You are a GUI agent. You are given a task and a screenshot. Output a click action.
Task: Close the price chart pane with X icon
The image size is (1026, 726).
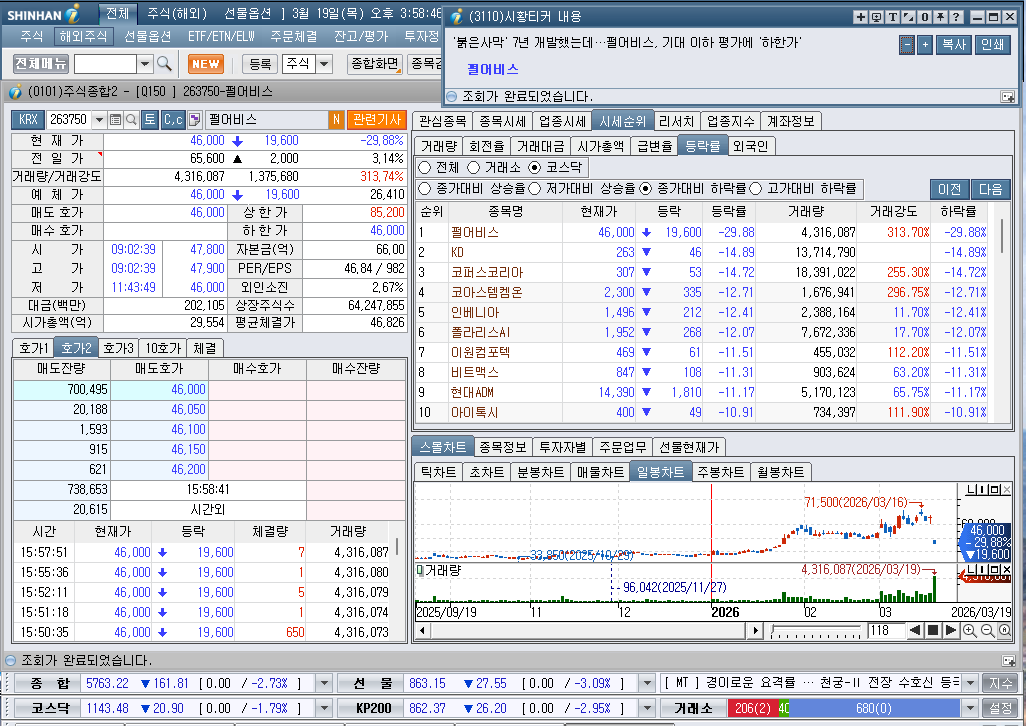click(x=1007, y=489)
